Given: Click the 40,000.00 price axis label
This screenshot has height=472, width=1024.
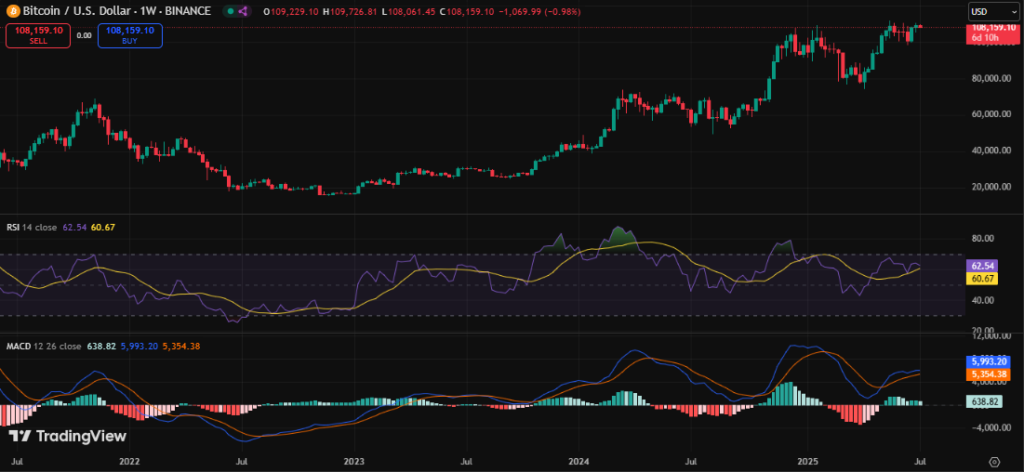Looking at the screenshot, I should click(993, 151).
